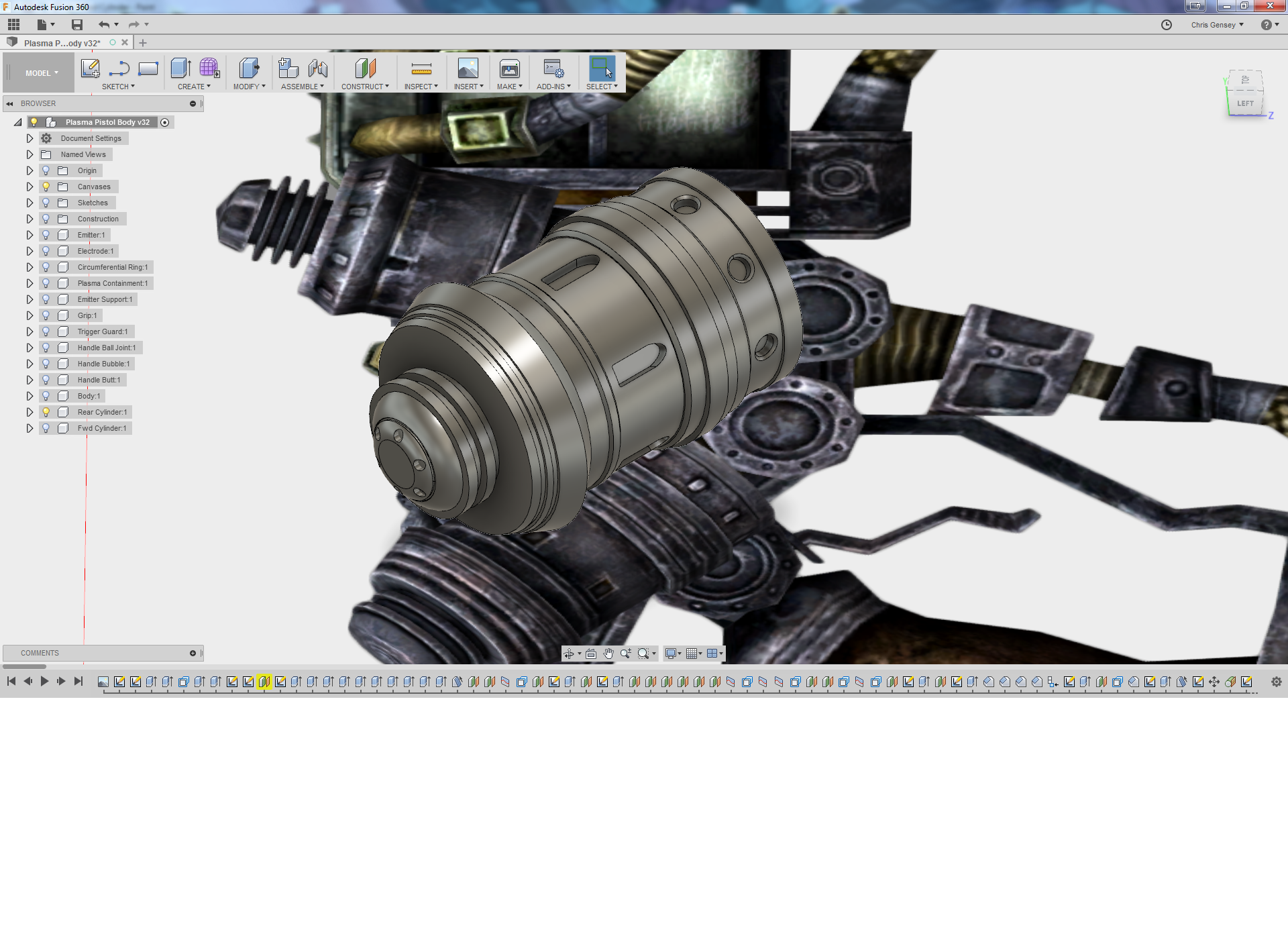The height and width of the screenshot is (930, 1288).
Task: Click the Save icon in top bar
Action: tap(77, 25)
